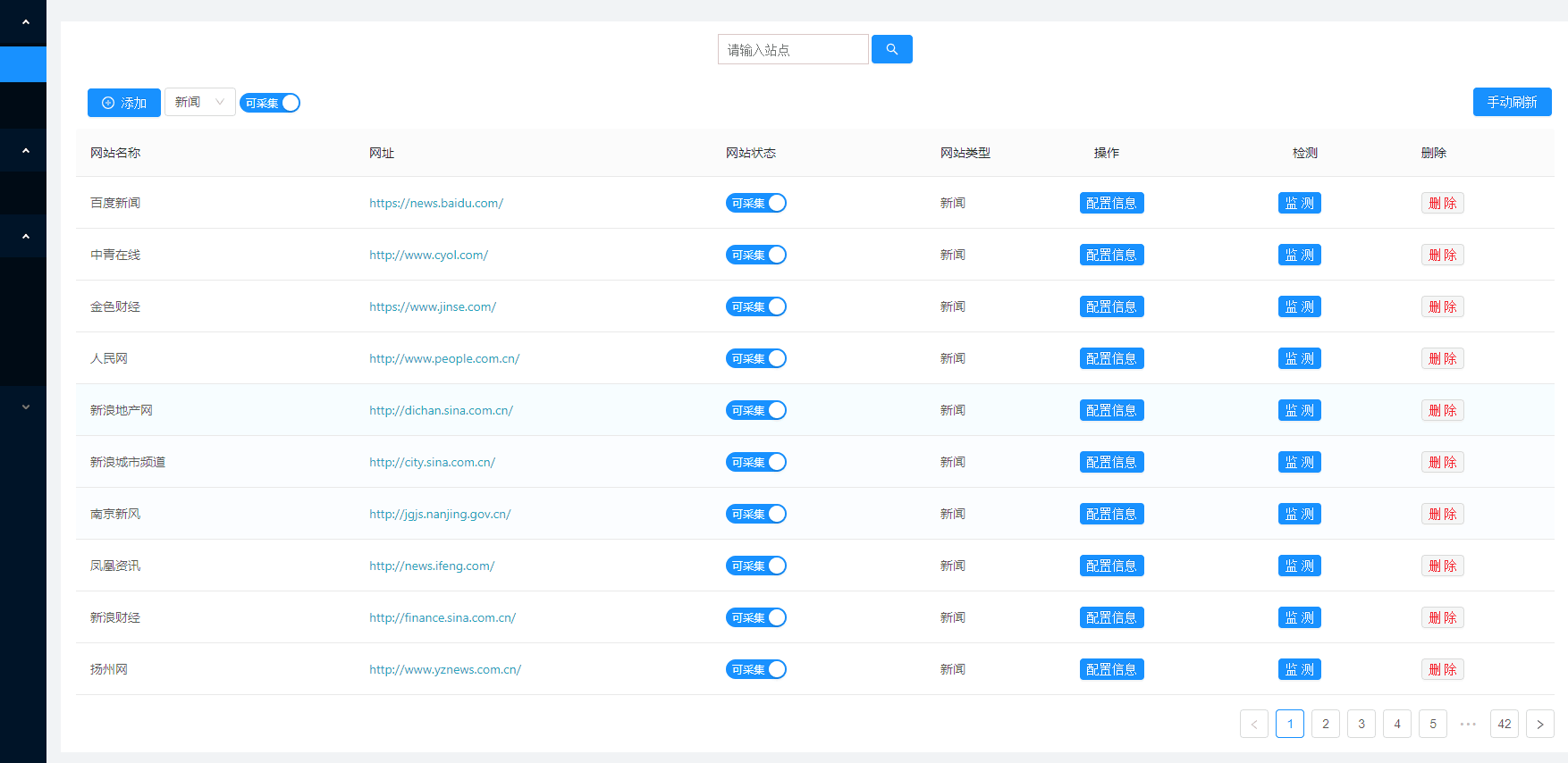The width and height of the screenshot is (1568, 763).
Task: Select current page 1 in pagination
Action: coord(1289,724)
